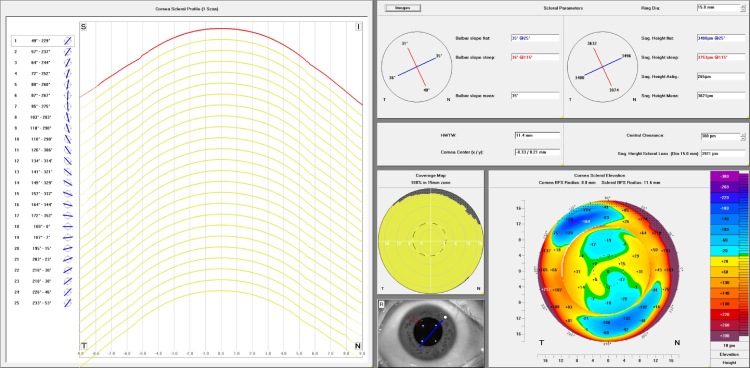Click the Bulbar slope mean field
Image resolution: width=750 pixels, height=368 pixels.
pyautogui.click(x=535, y=96)
